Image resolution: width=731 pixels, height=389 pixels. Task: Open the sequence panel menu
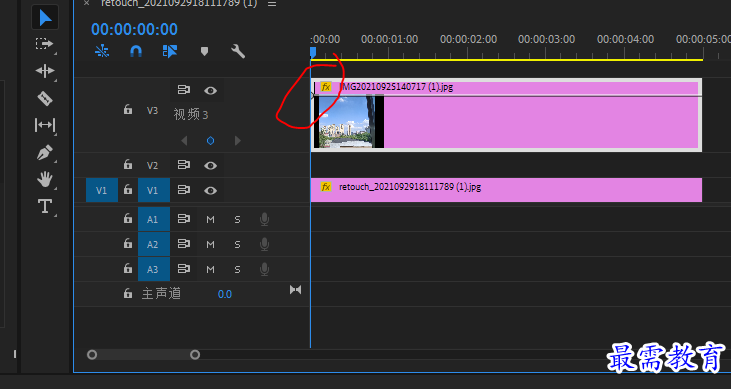272,4
